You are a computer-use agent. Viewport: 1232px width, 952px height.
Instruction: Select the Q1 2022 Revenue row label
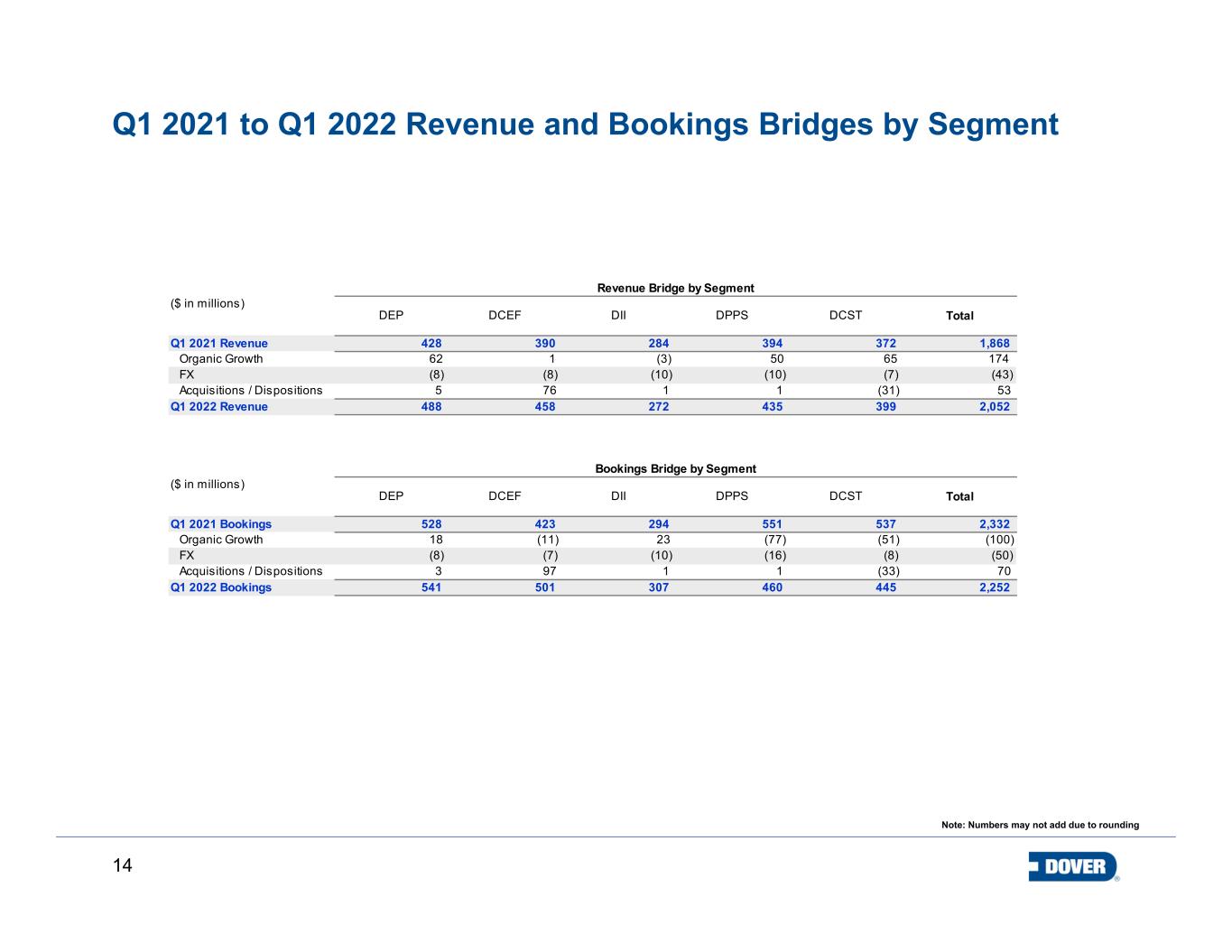tap(219, 406)
